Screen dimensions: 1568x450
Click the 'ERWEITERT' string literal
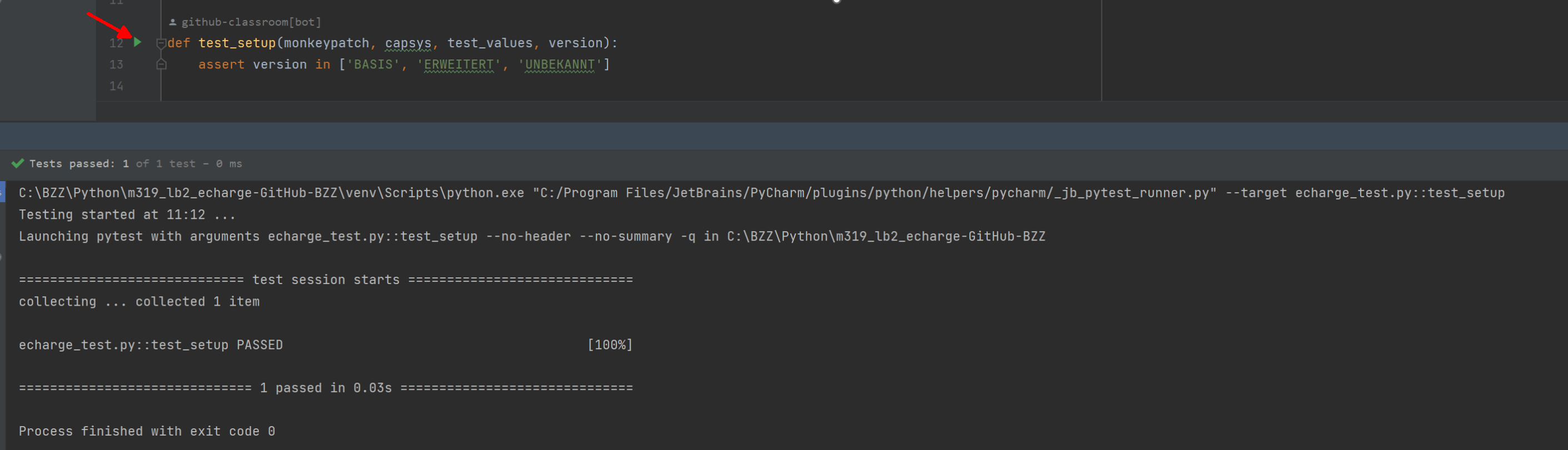pos(459,64)
